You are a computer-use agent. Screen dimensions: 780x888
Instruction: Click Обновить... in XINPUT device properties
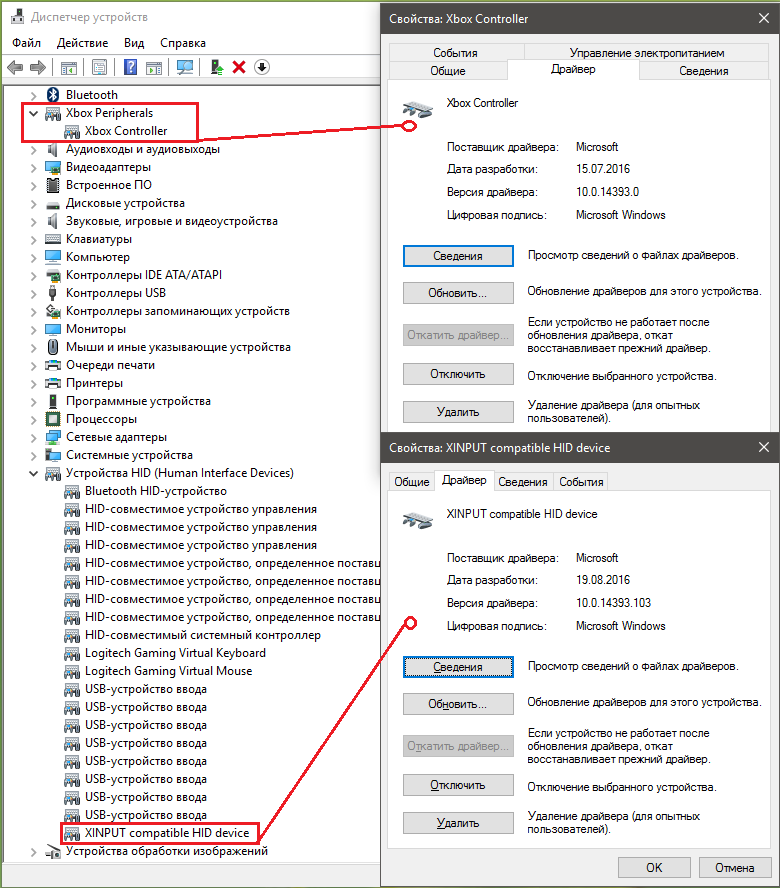tap(458, 705)
